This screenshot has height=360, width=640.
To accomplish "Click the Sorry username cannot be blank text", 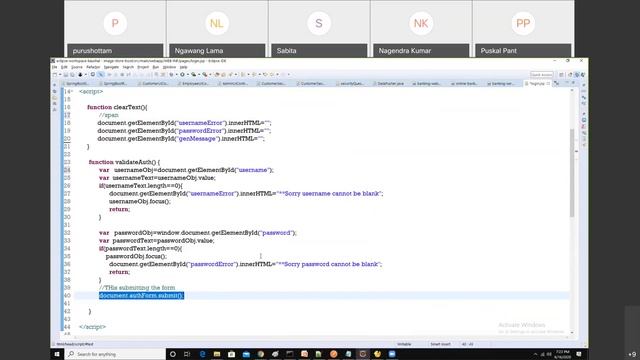I will 331,193.
